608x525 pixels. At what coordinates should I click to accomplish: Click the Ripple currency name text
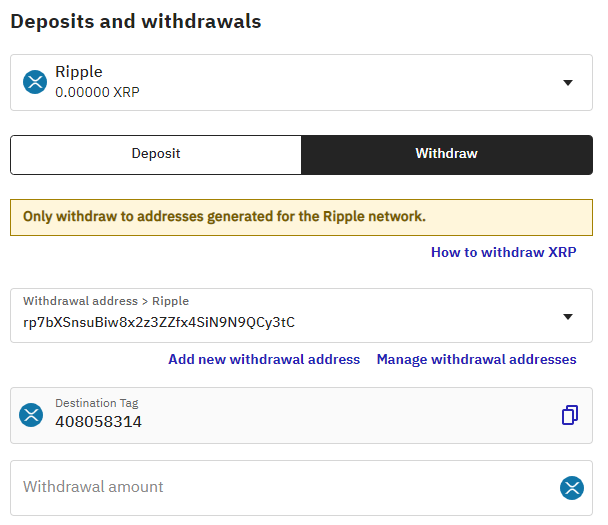click(79, 72)
